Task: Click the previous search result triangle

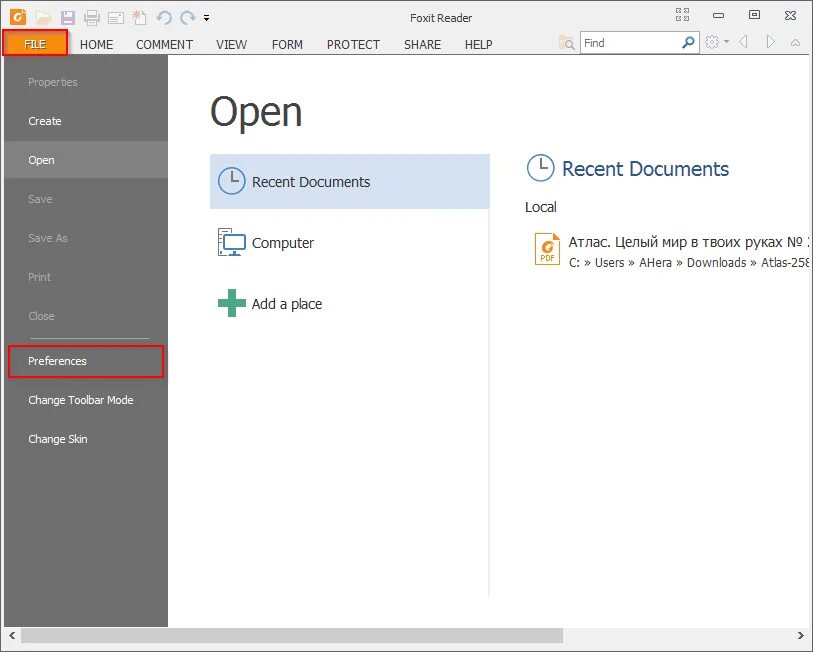Action: pos(744,41)
